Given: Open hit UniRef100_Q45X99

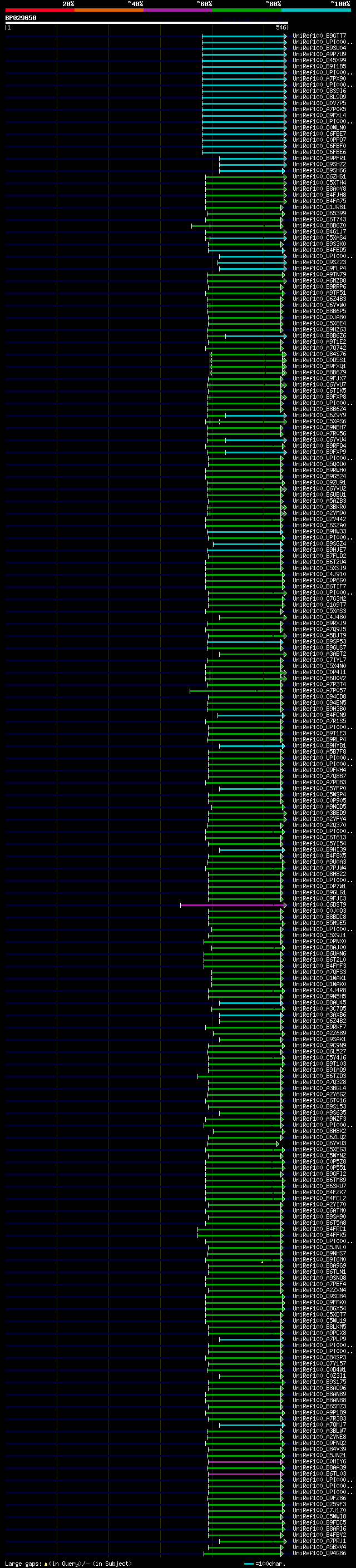Looking at the screenshot, I should point(319,60).
